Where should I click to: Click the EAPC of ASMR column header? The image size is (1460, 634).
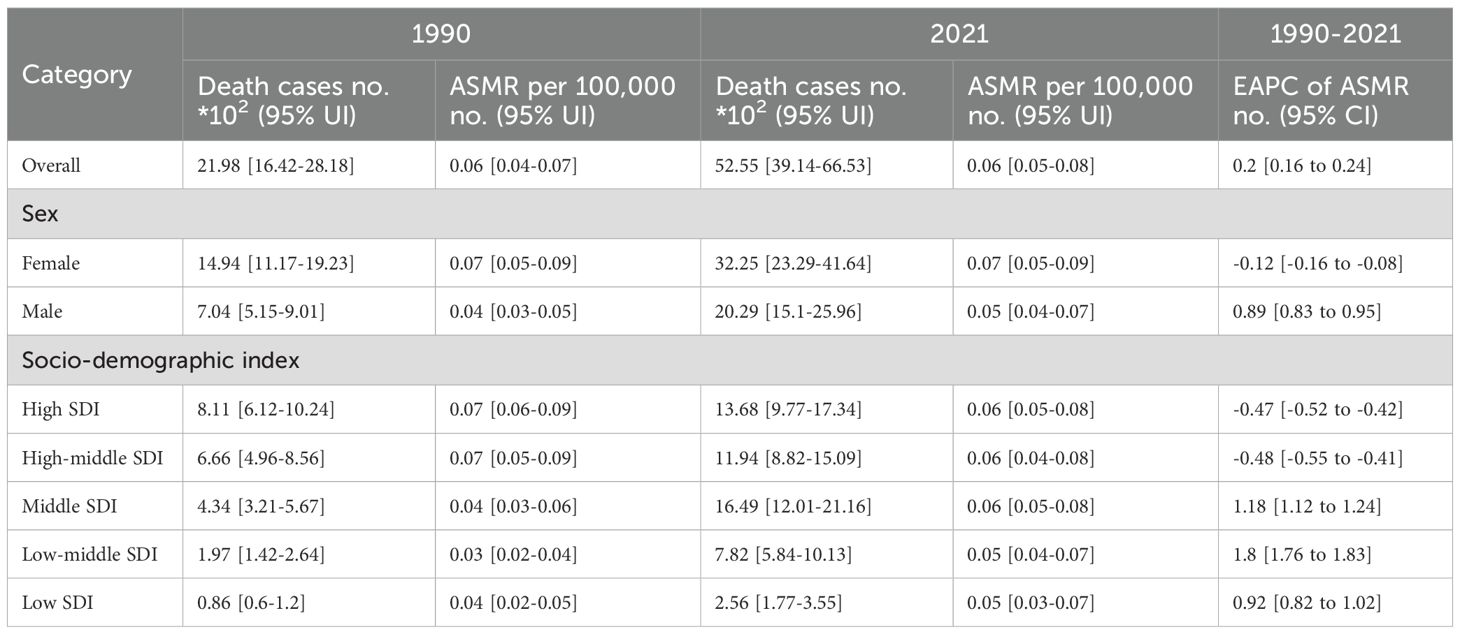[1322, 100]
